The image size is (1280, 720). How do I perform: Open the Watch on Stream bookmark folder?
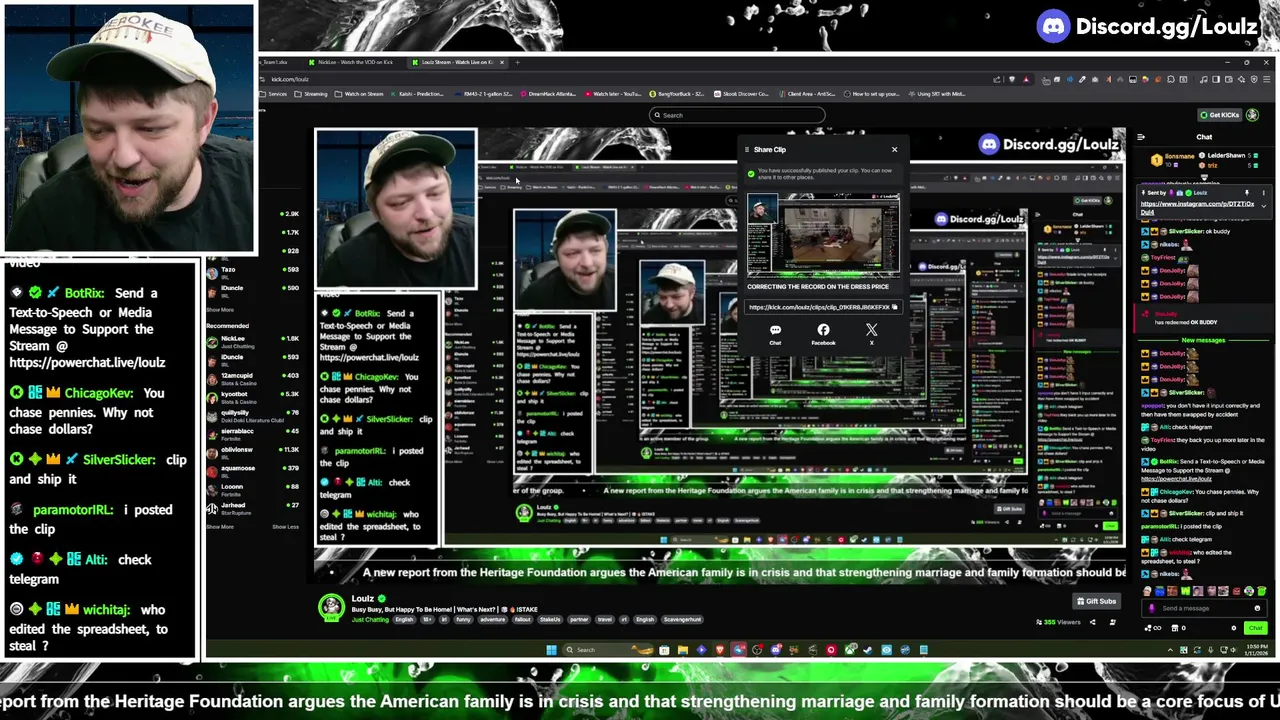click(360, 94)
